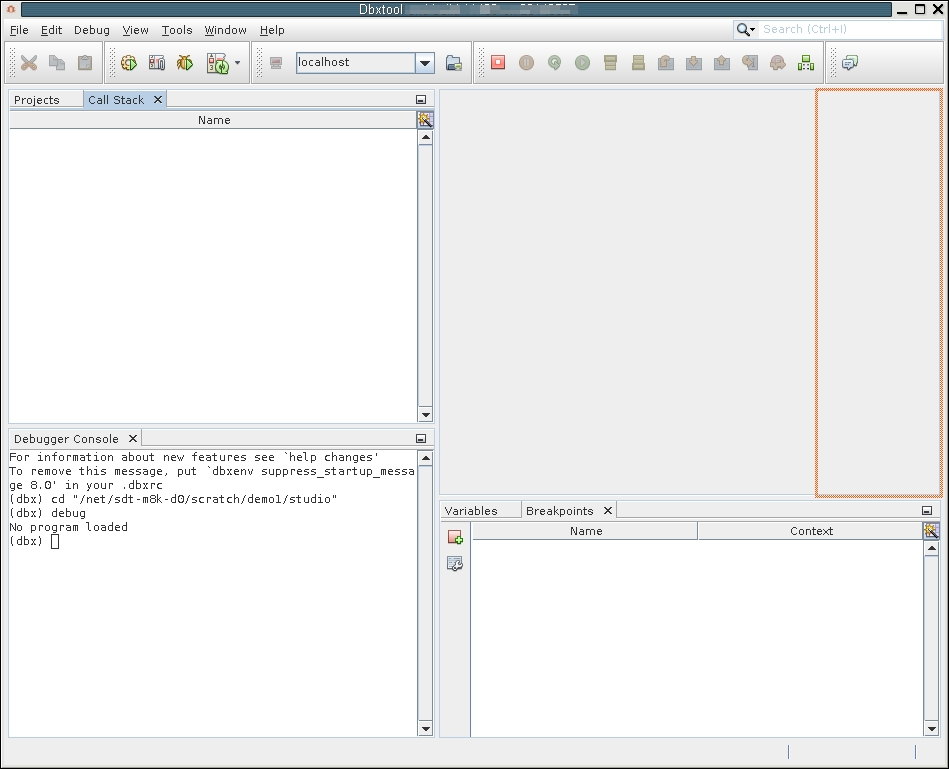Close the Breakpoints tab
Viewport: 949px width, 769px height.
[608, 511]
